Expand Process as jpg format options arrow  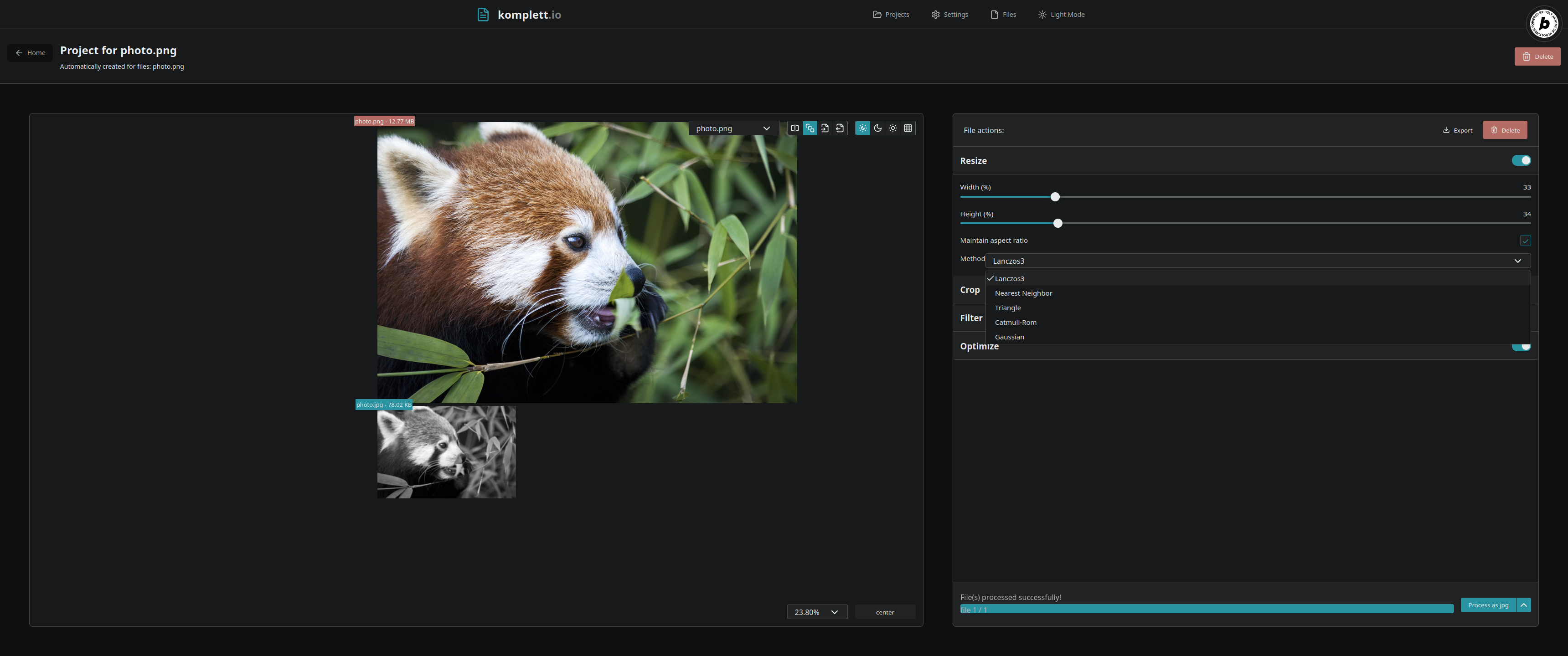(1524, 605)
